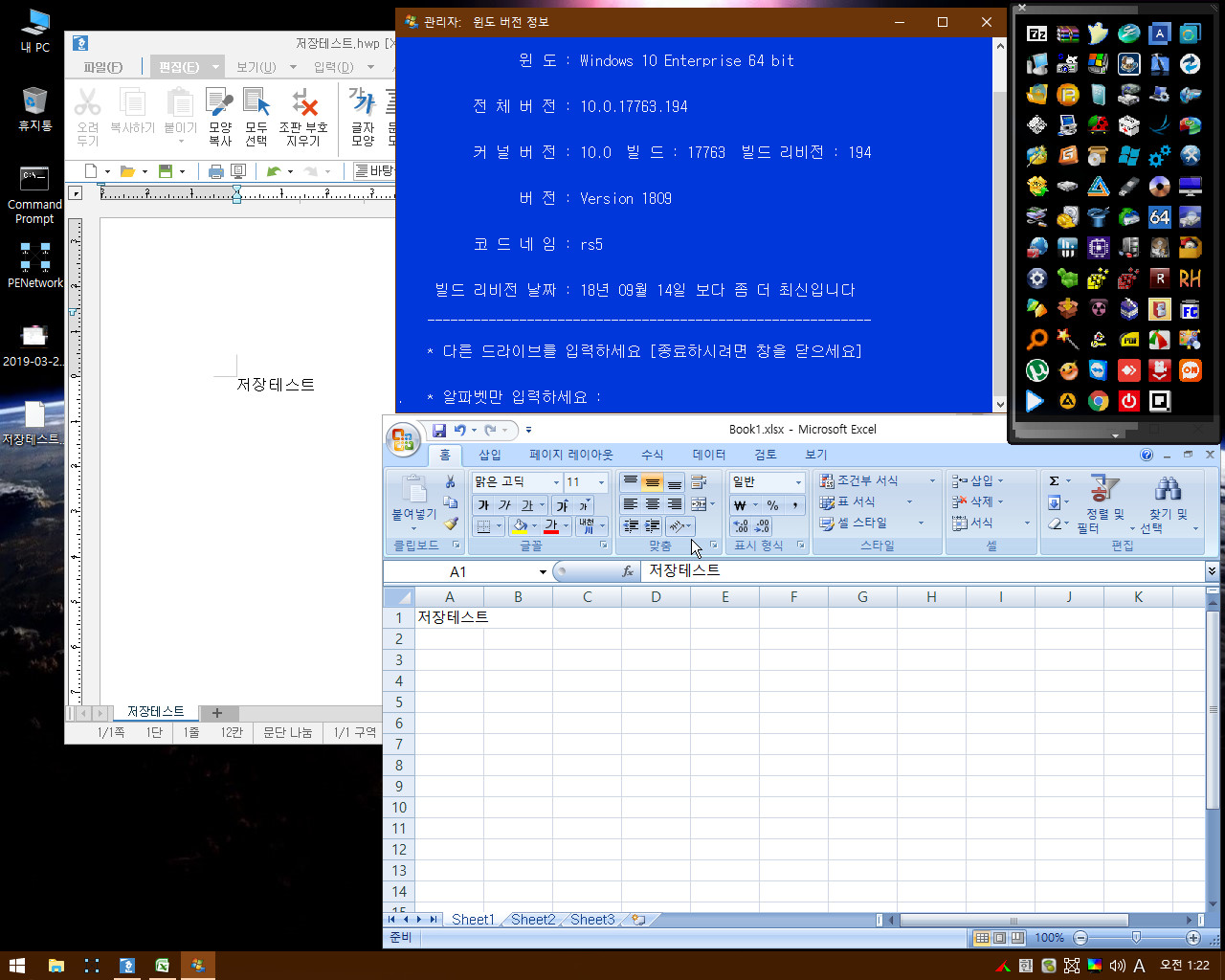Toggle middle vertical align in Excel
Viewport: 1225px width, 980px height.
pyautogui.click(x=652, y=482)
